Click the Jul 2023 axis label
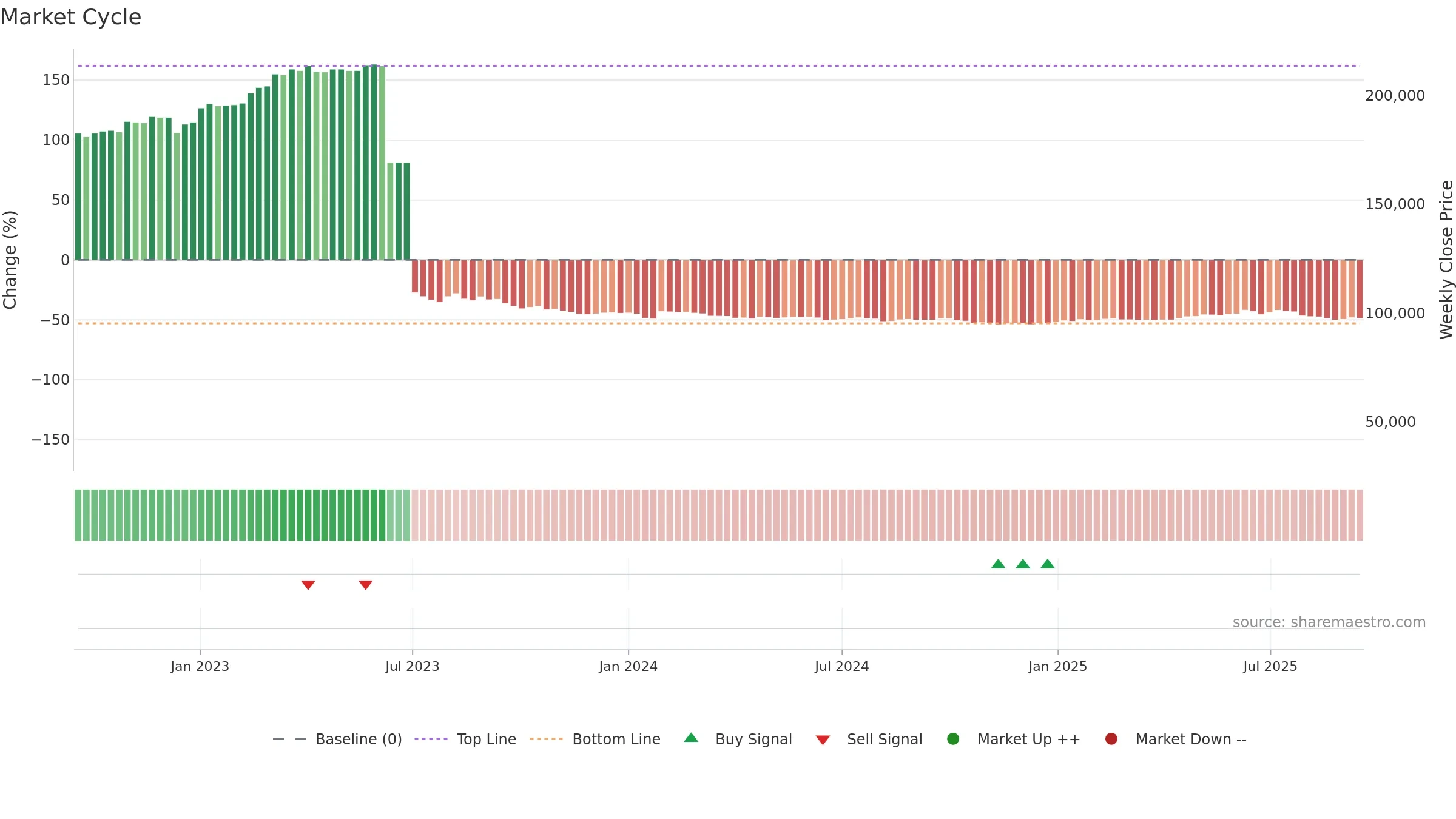This screenshot has width=1456, height=819. click(x=412, y=667)
